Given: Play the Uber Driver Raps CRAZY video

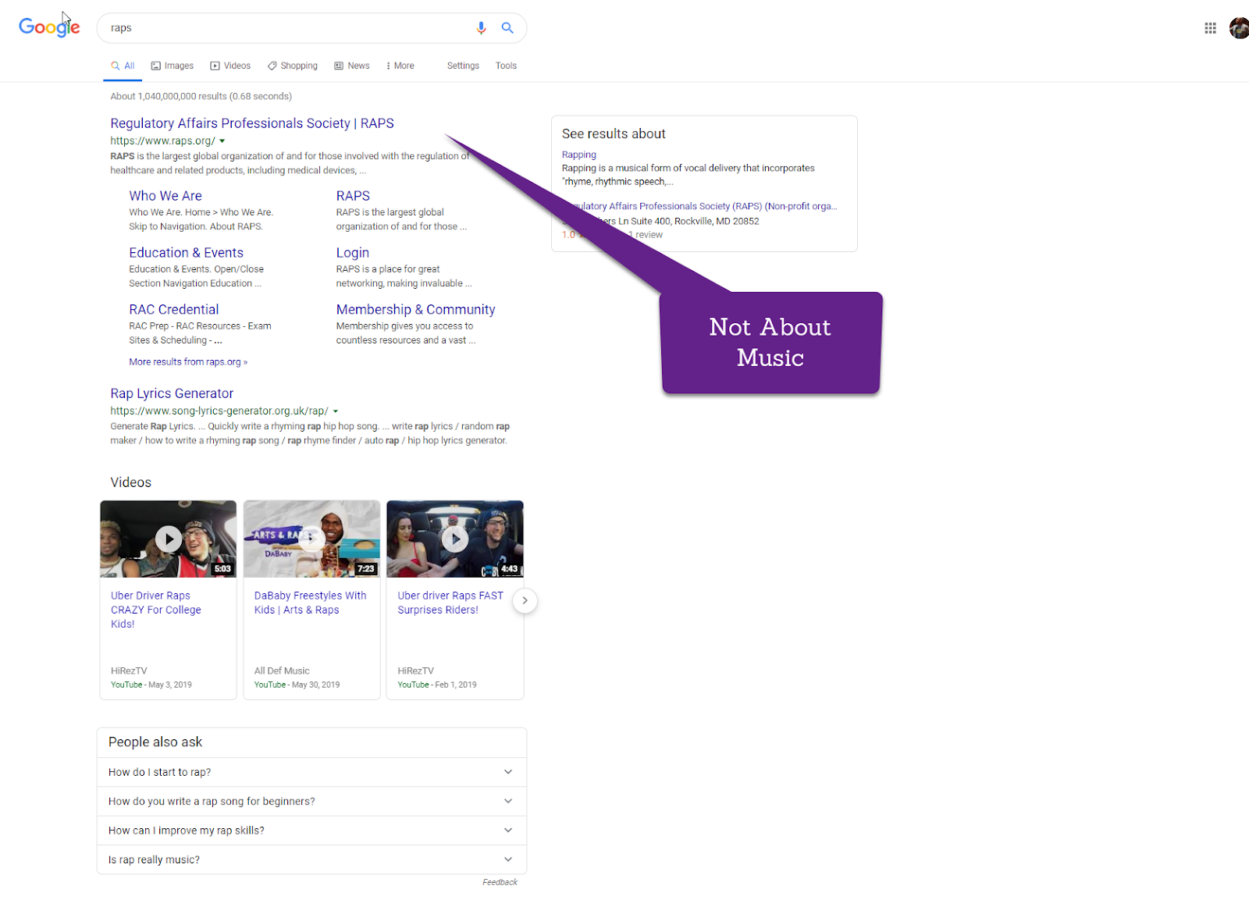Looking at the screenshot, I should [x=168, y=539].
